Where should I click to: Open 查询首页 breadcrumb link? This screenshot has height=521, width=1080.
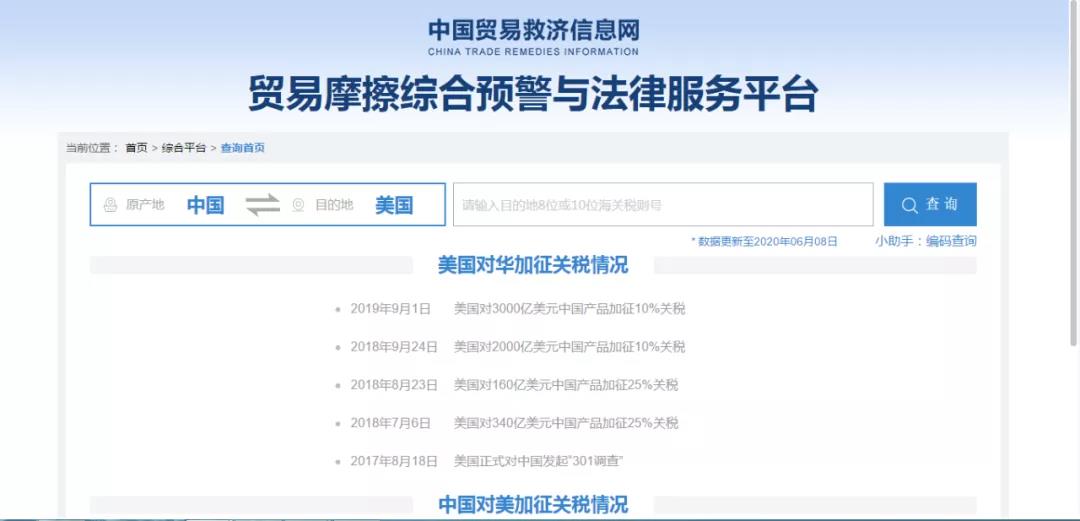(242, 148)
